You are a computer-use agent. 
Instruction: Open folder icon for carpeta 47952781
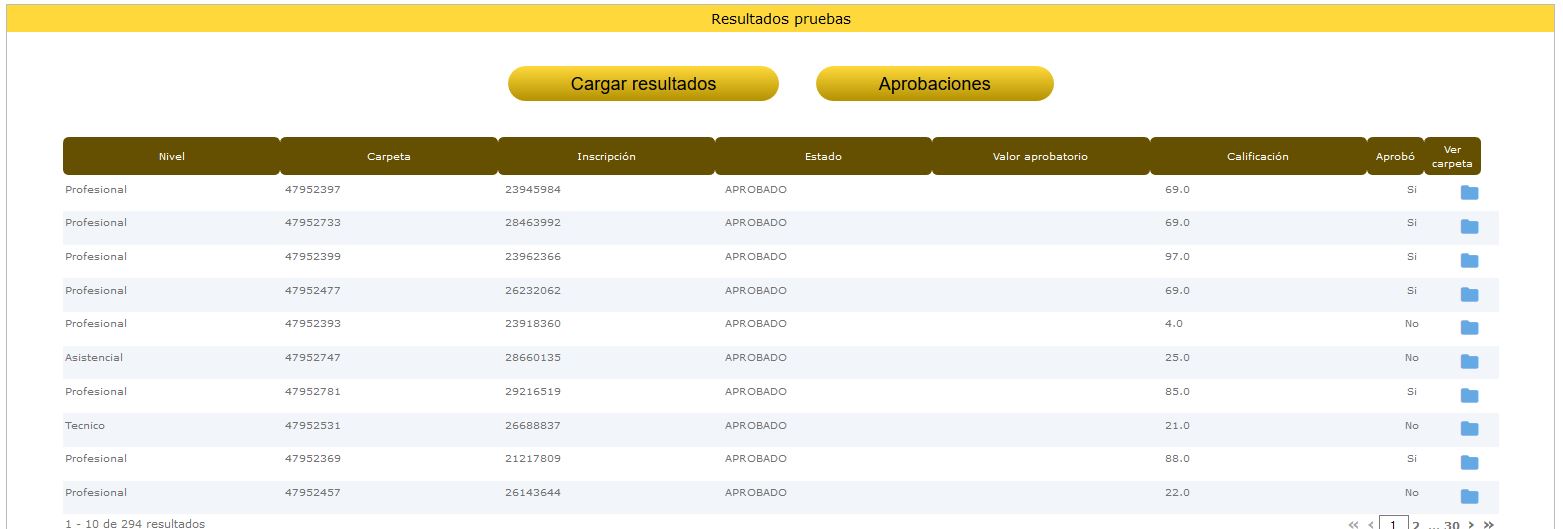coord(1469,396)
